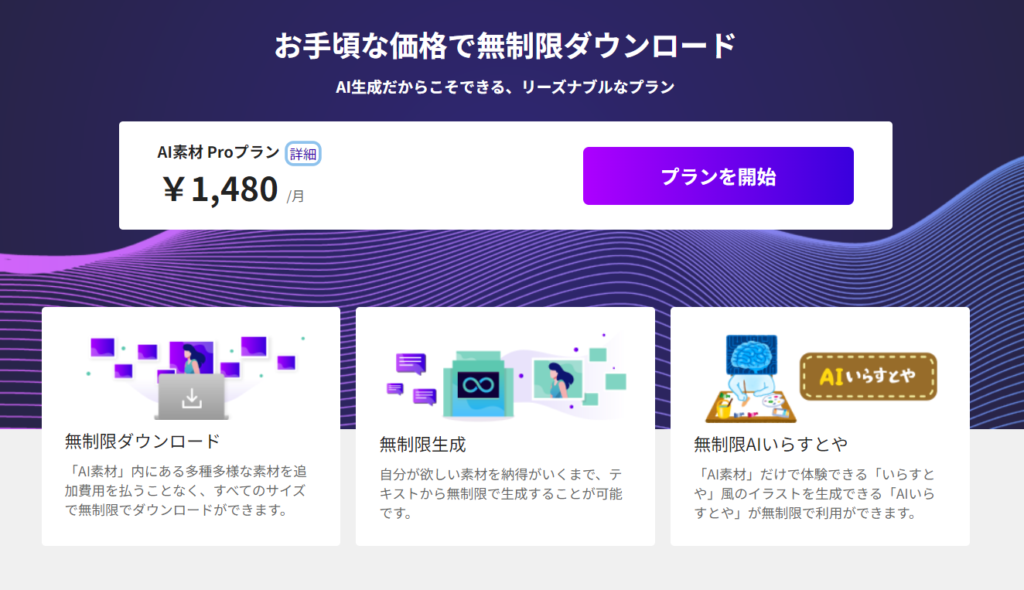Click the 詳細 badge beside Proプラン
Image resolution: width=1024 pixels, height=590 pixels.
coord(304,153)
